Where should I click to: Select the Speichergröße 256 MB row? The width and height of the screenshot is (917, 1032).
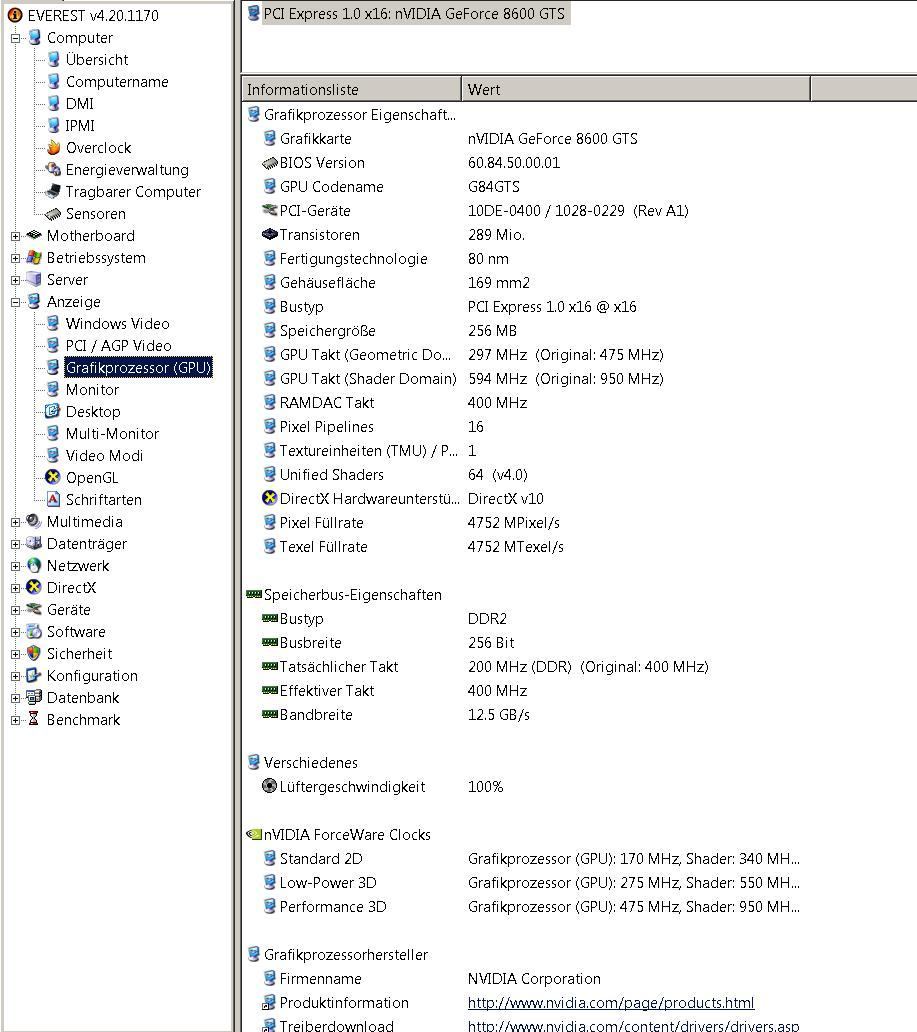[527, 330]
